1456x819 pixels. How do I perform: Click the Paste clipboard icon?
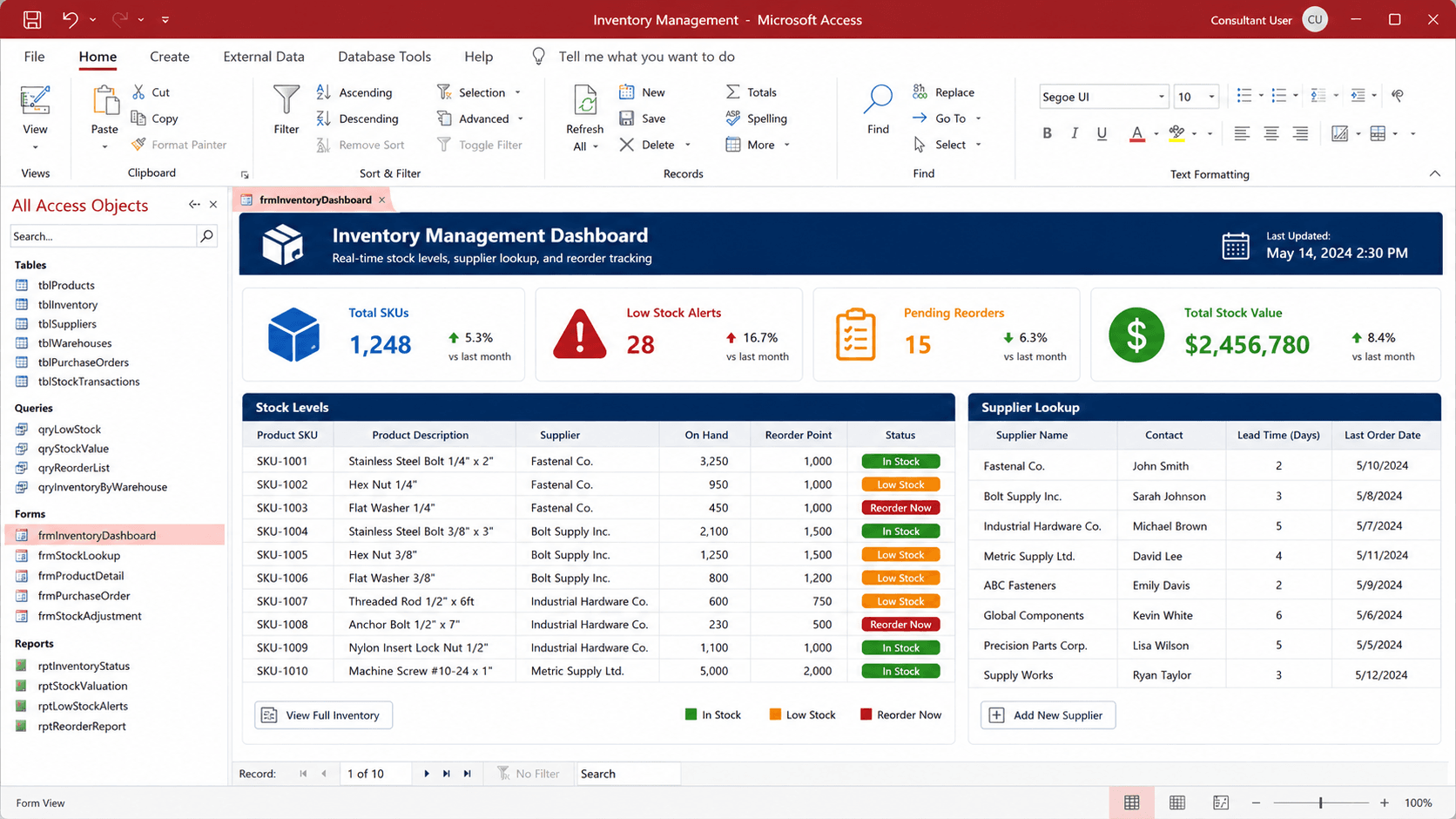click(x=104, y=100)
